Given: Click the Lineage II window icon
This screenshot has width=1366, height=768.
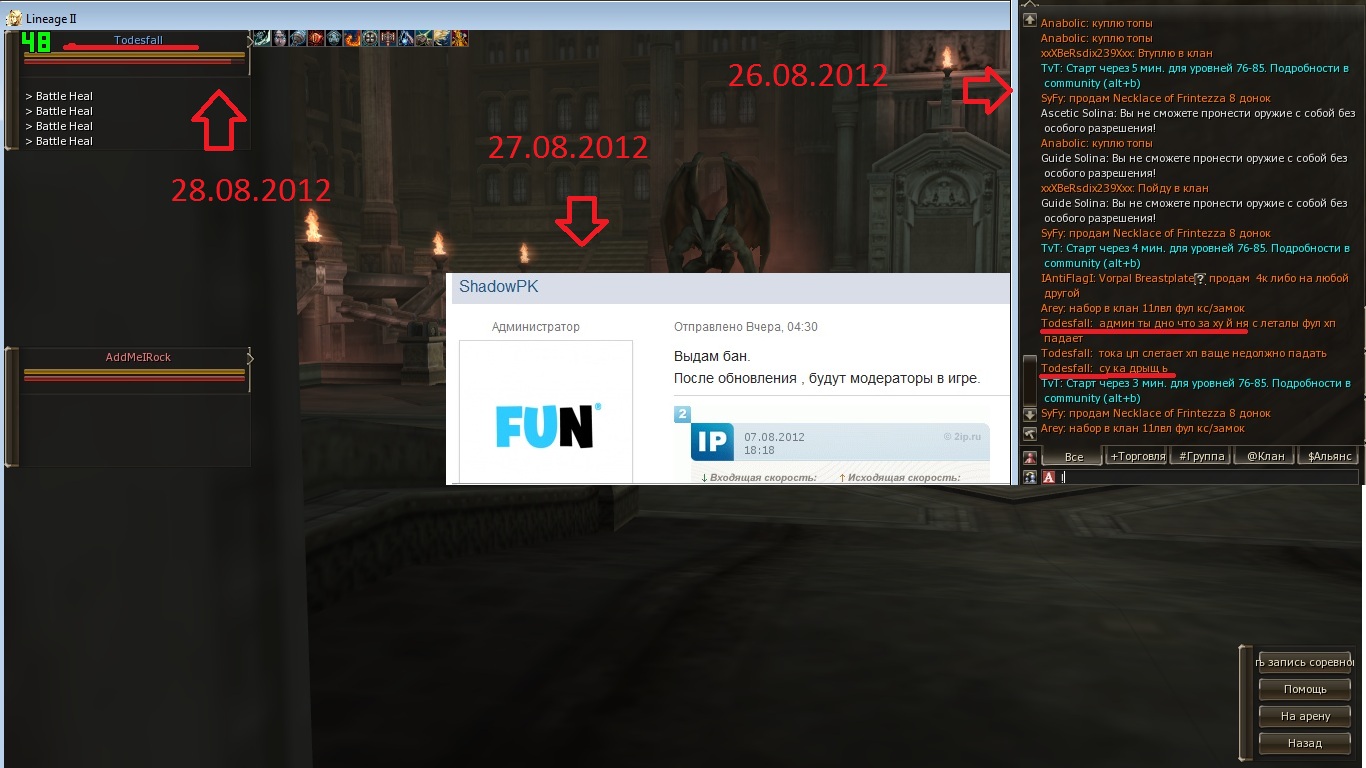Looking at the screenshot, I should coord(15,19).
